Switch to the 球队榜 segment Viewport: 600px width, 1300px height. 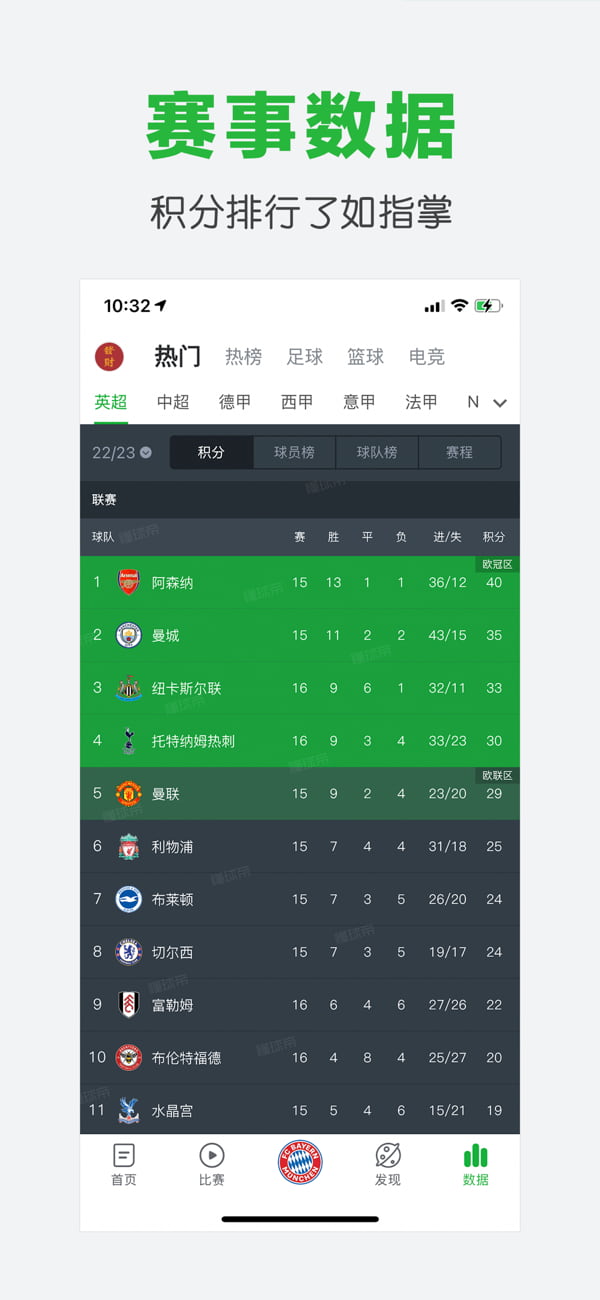tap(377, 452)
